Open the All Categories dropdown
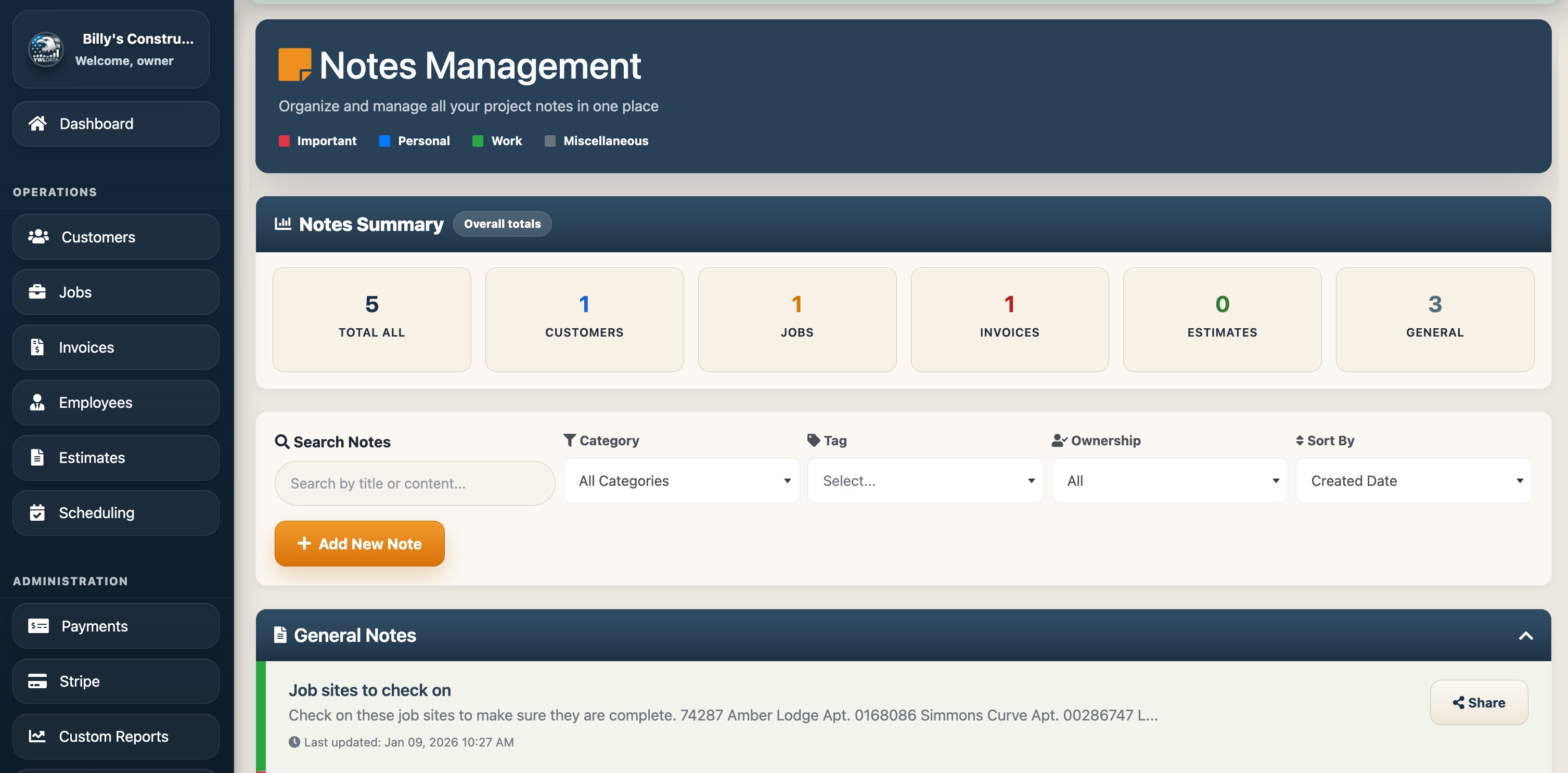 681,480
